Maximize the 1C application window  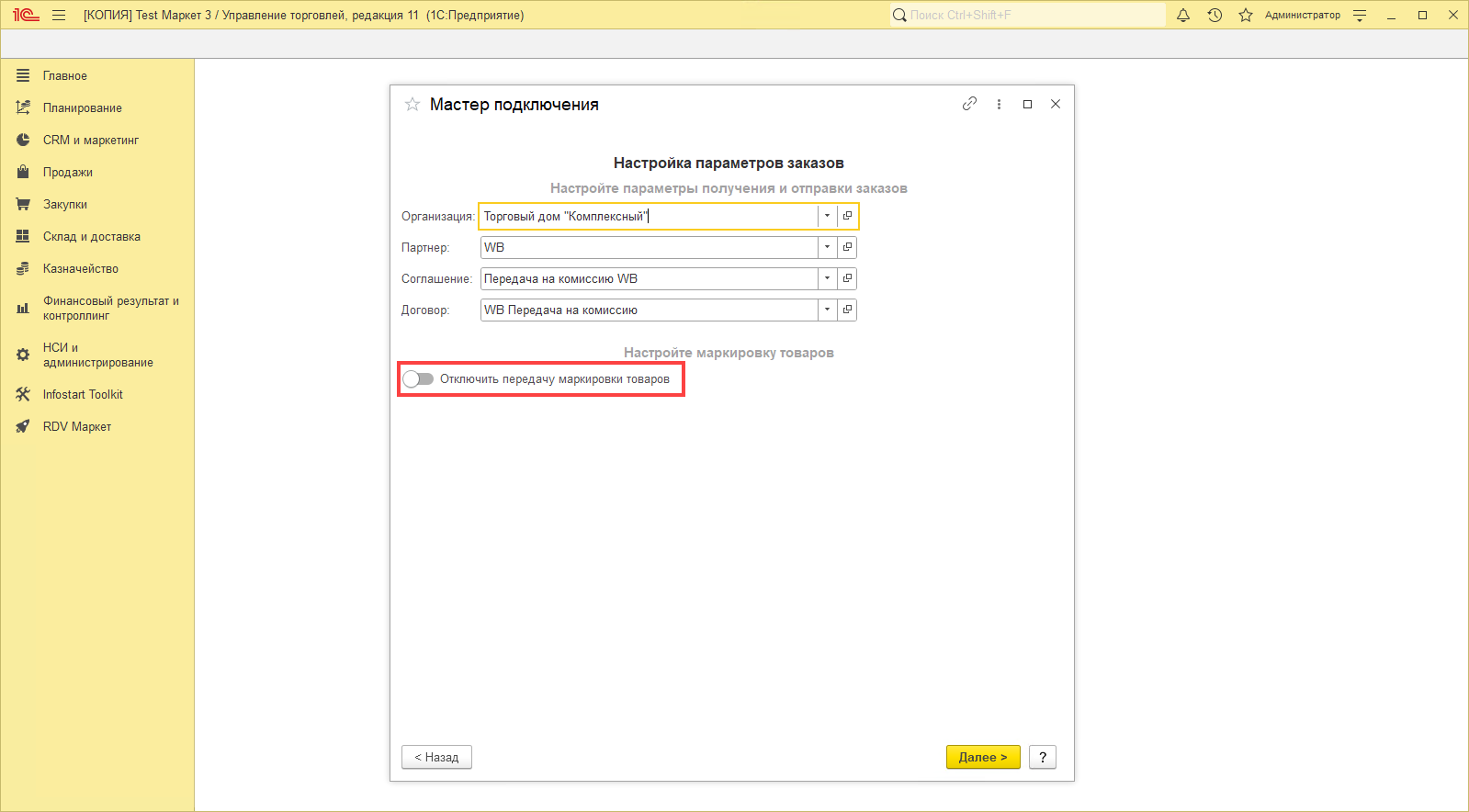point(1422,15)
